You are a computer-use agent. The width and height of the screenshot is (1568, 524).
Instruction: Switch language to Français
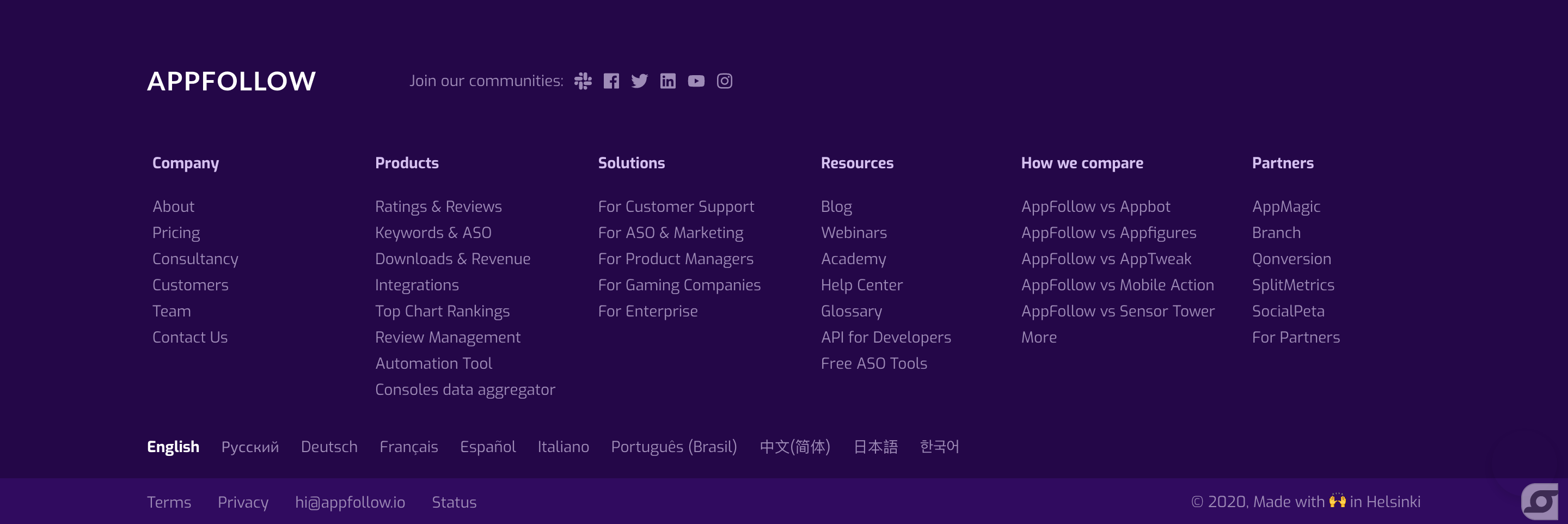click(x=409, y=447)
